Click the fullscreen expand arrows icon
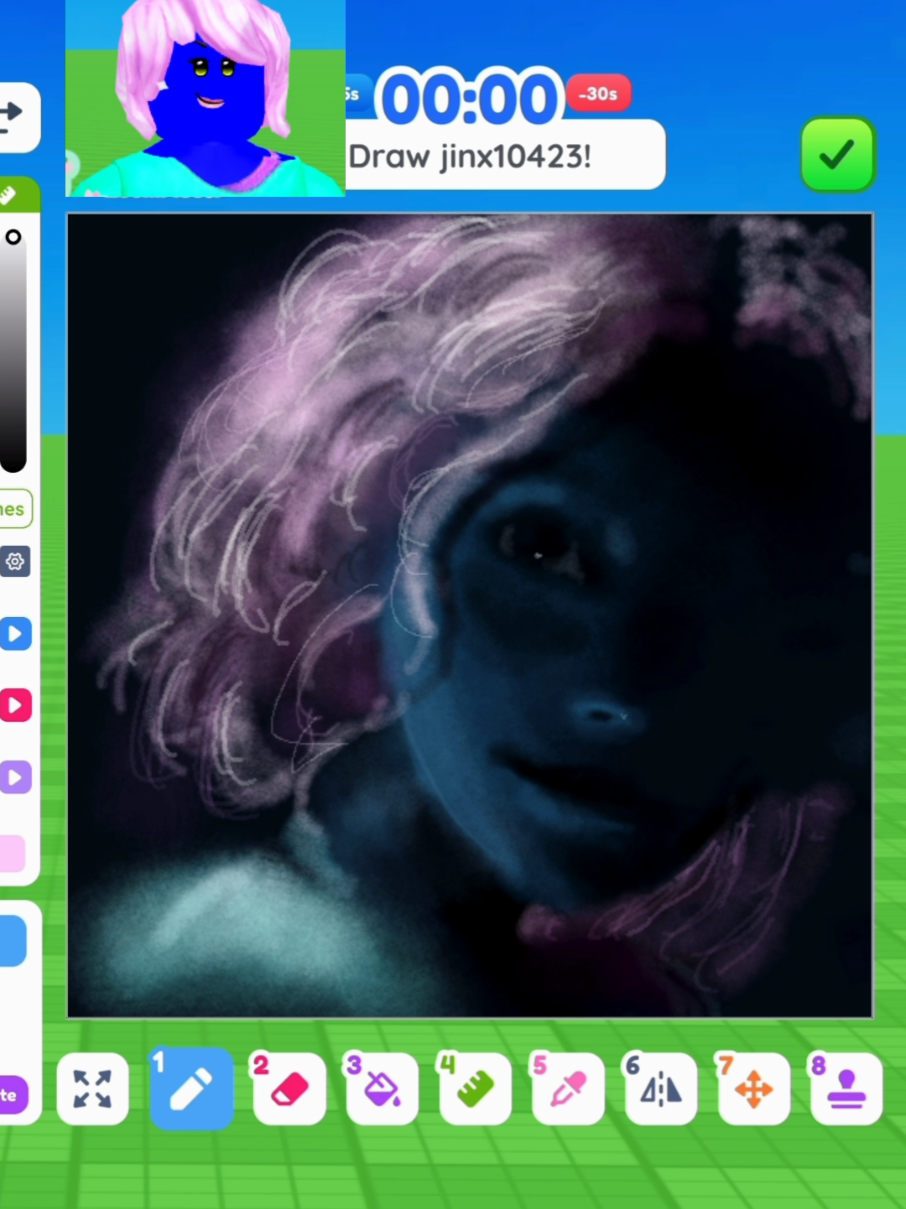 [x=92, y=1088]
